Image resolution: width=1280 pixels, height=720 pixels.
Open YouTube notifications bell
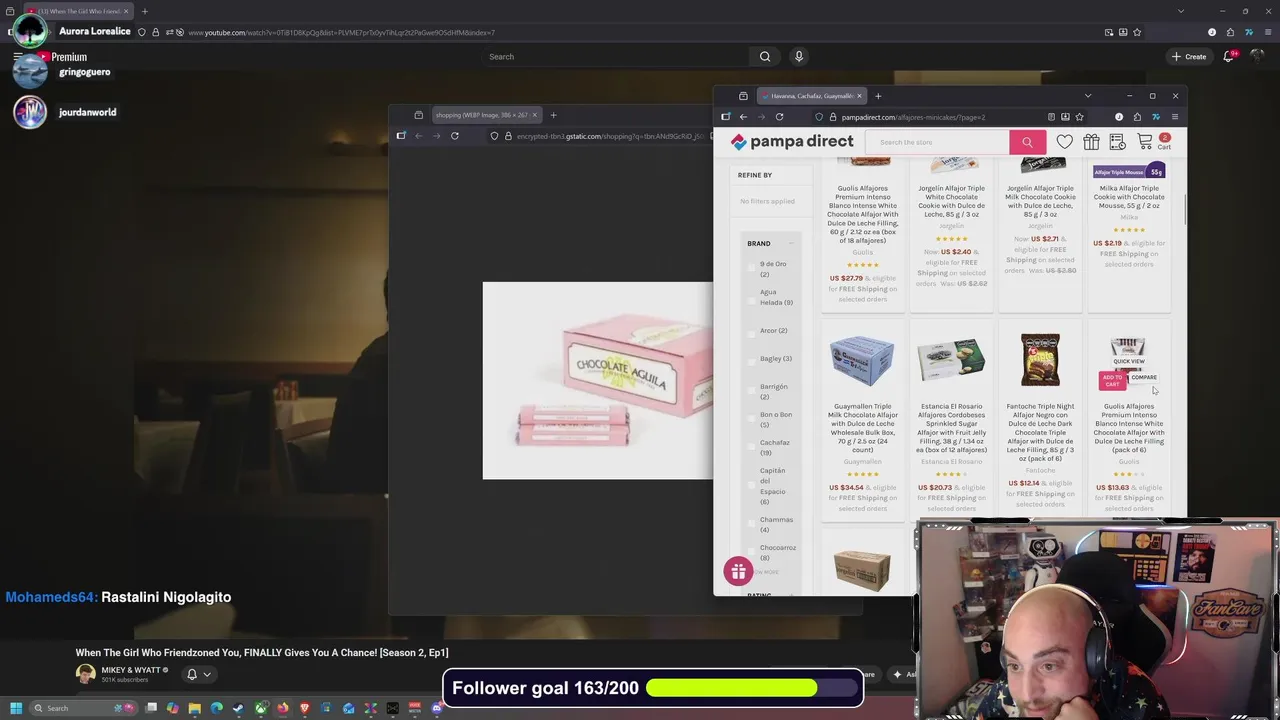[1229, 56]
